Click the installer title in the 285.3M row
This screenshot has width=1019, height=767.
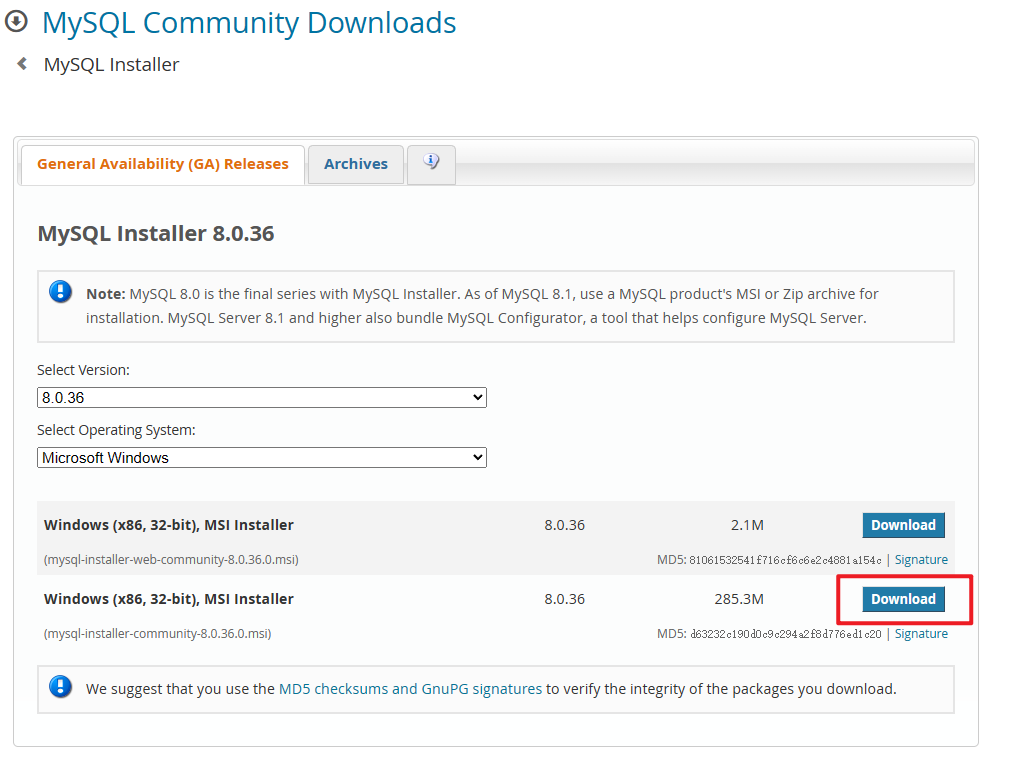pos(169,599)
